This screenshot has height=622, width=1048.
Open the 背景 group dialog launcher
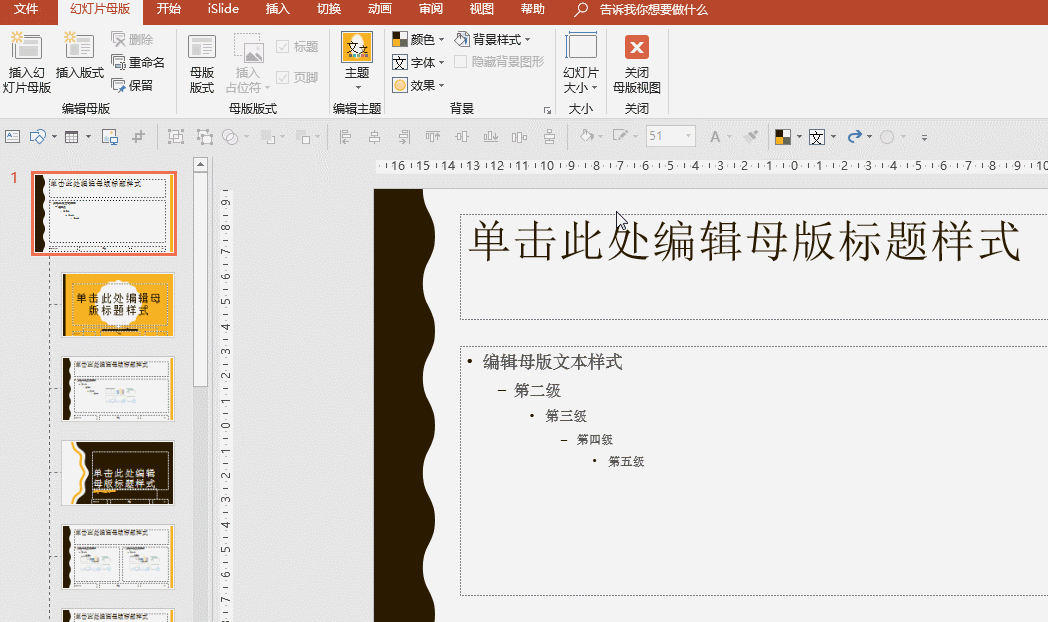[547, 110]
